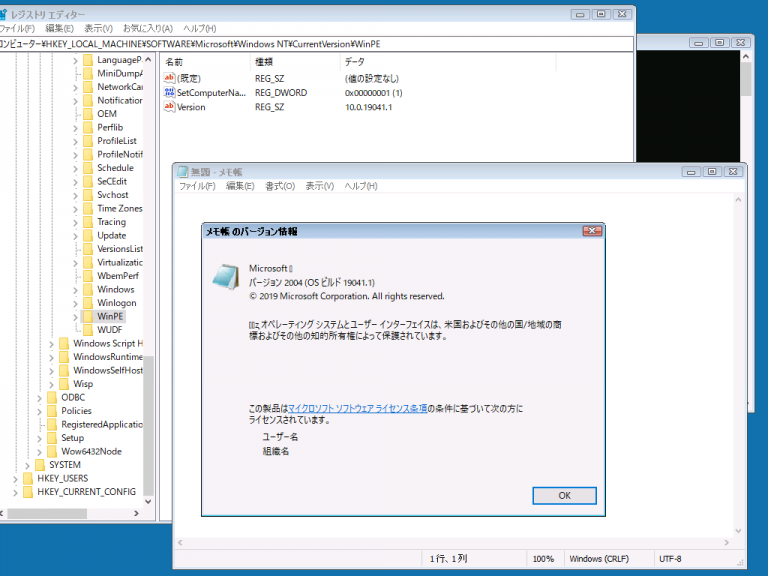Open Registry Editor's お気に入り(A) menu
Viewport: 768px width, 576px height.
[148, 28]
